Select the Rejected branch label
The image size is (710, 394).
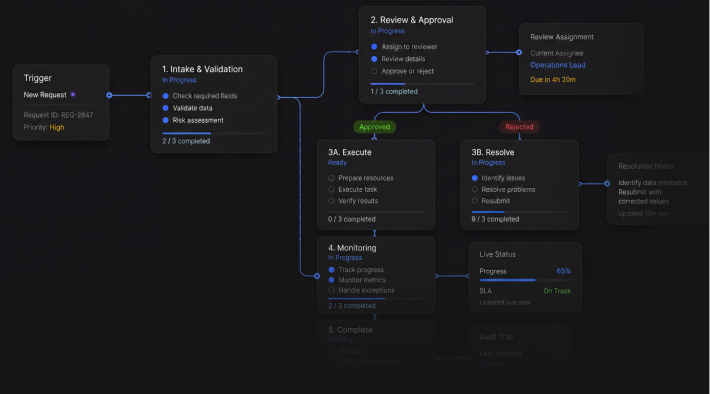519,127
